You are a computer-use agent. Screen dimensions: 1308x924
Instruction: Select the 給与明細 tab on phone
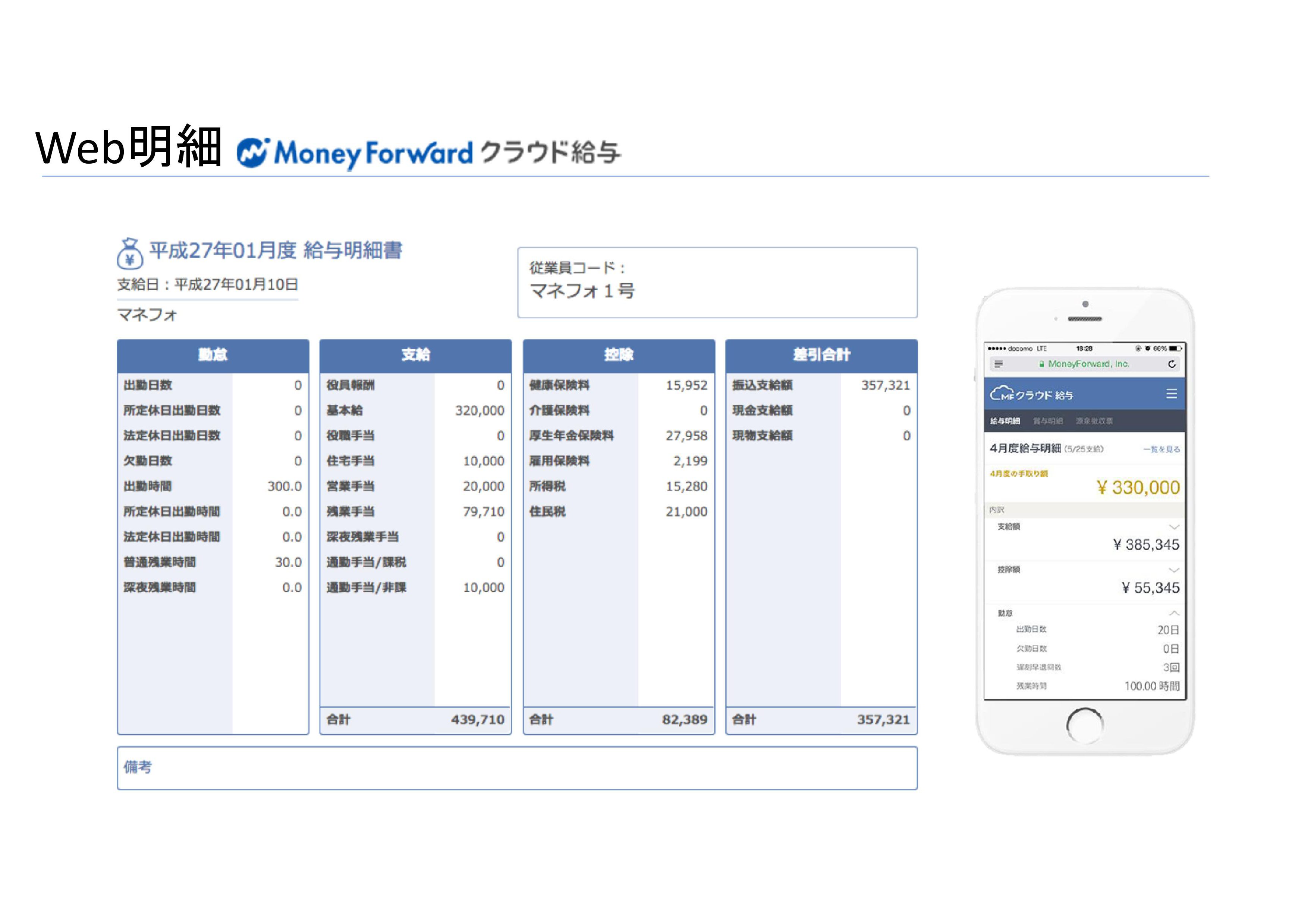(x=1004, y=421)
